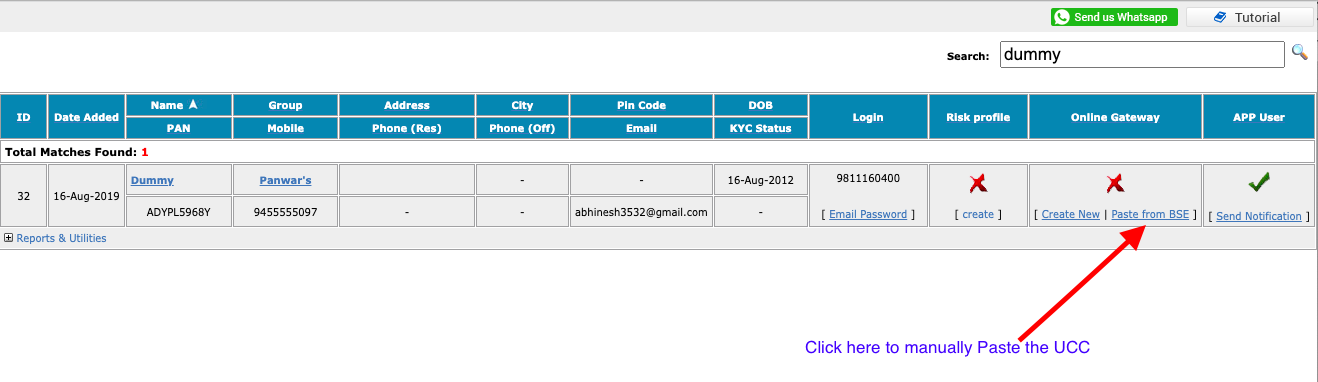Click the Paste from BSE link
This screenshot has width=1318, height=382.
click(1150, 214)
